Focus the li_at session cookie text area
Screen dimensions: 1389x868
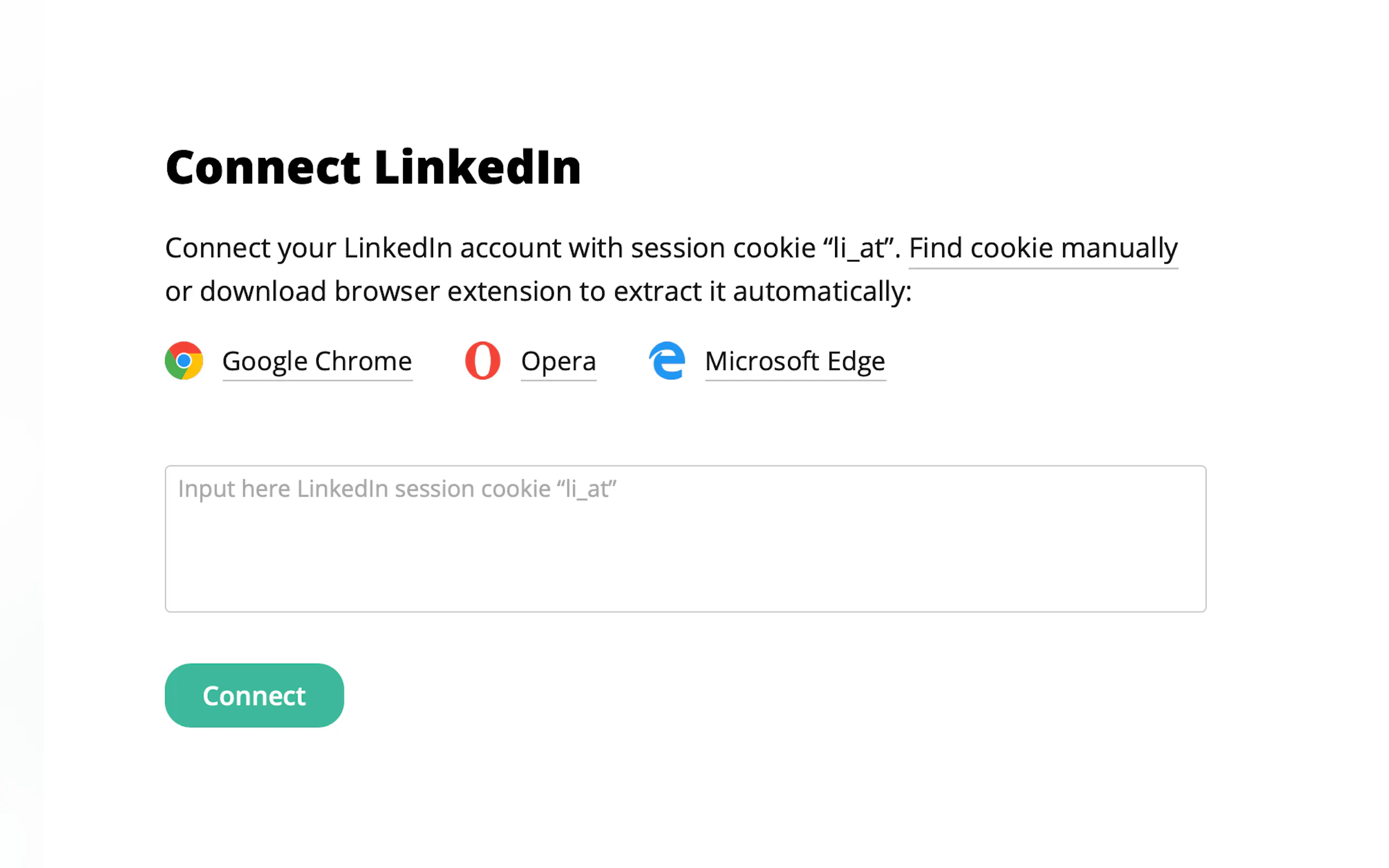click(685, 538)
